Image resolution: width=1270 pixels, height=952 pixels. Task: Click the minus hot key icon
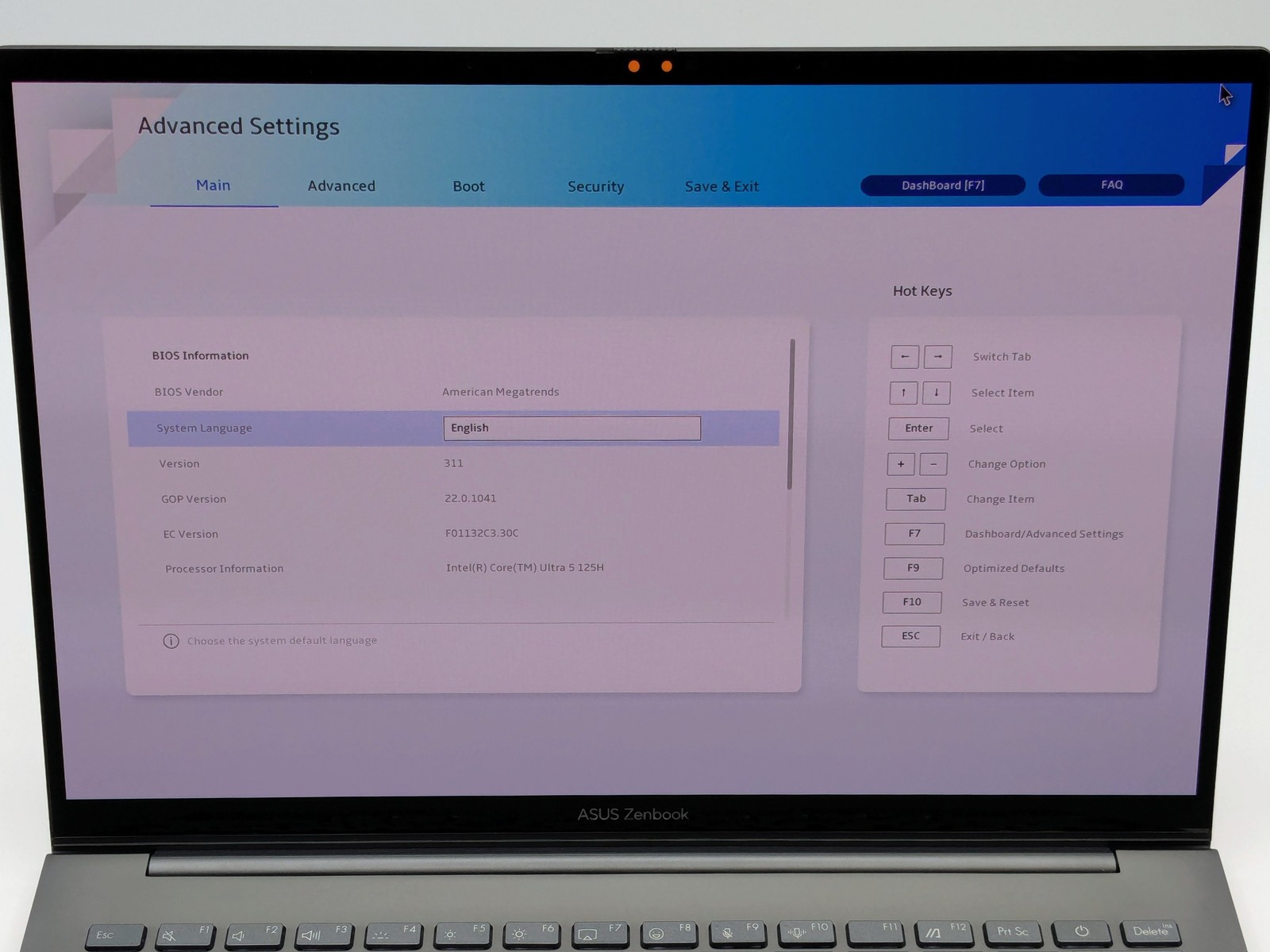[933, 464]
